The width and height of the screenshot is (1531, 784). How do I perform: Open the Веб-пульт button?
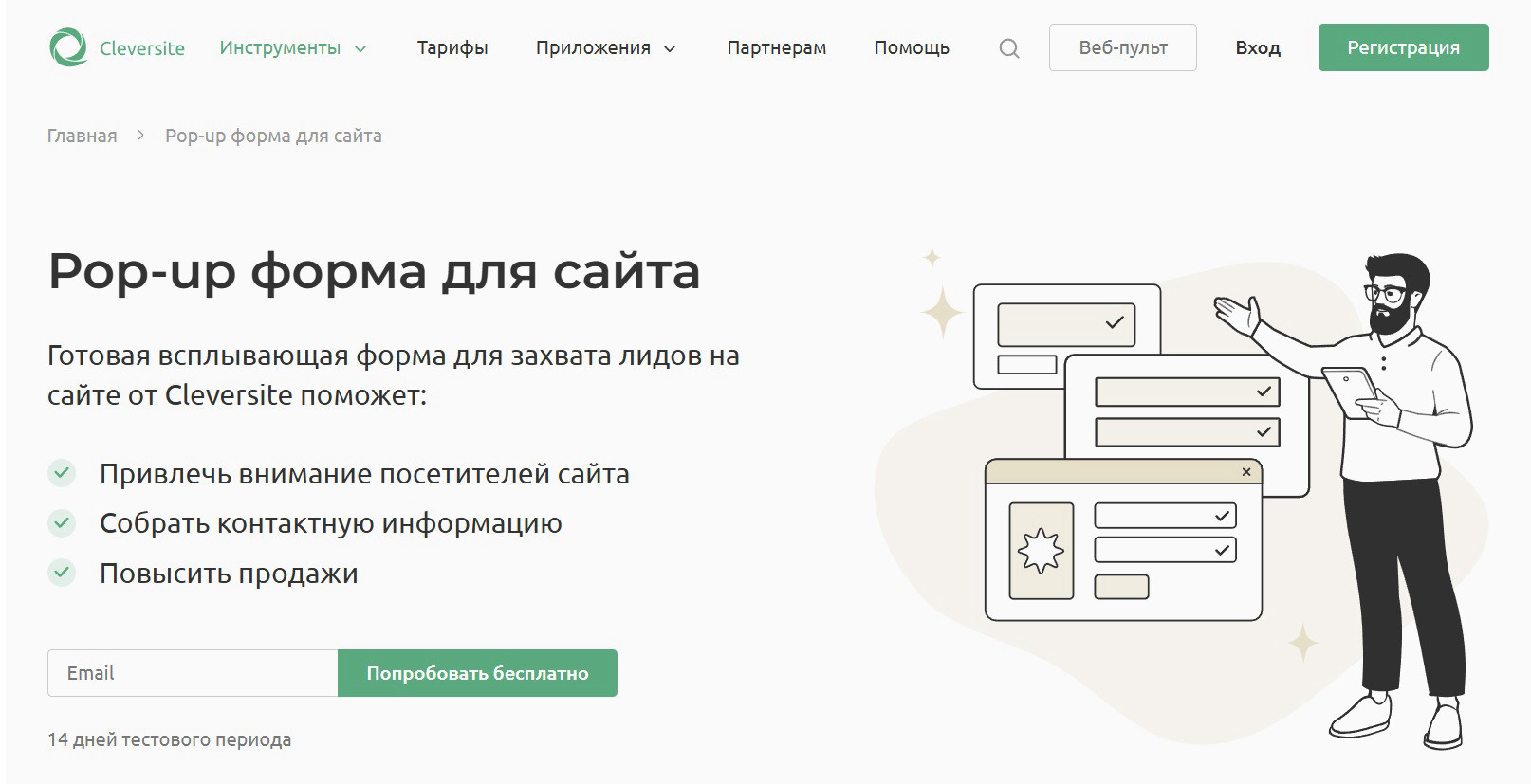point(1122,47)
